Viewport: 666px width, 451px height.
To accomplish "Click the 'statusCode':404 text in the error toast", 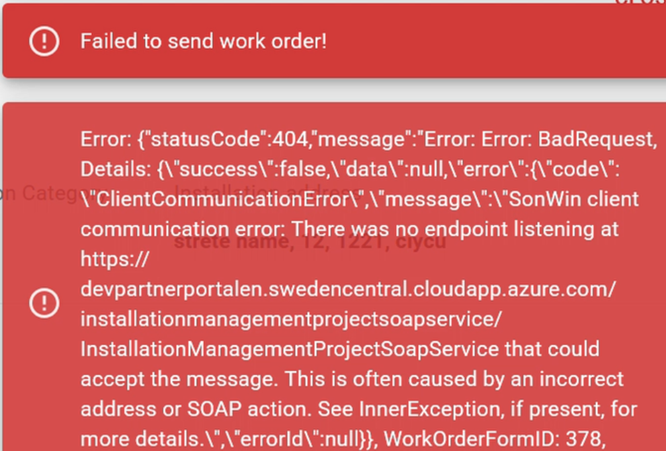I will pyautogui.click(x=223, y=139).
